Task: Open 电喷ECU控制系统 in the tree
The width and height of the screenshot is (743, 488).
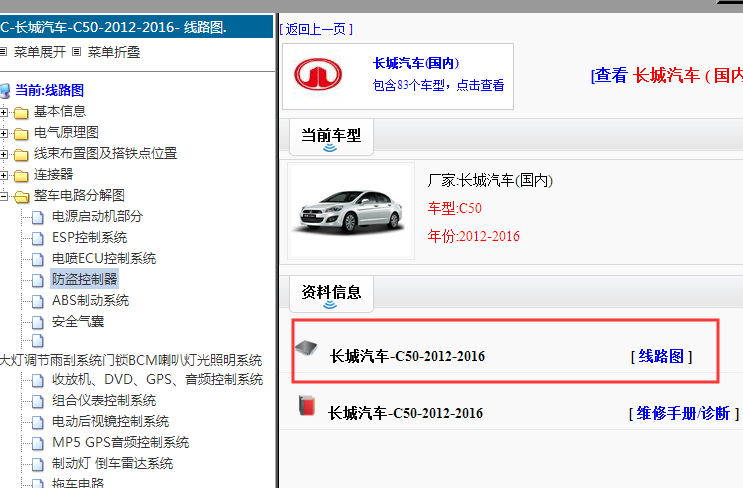Action: point(104,258)
